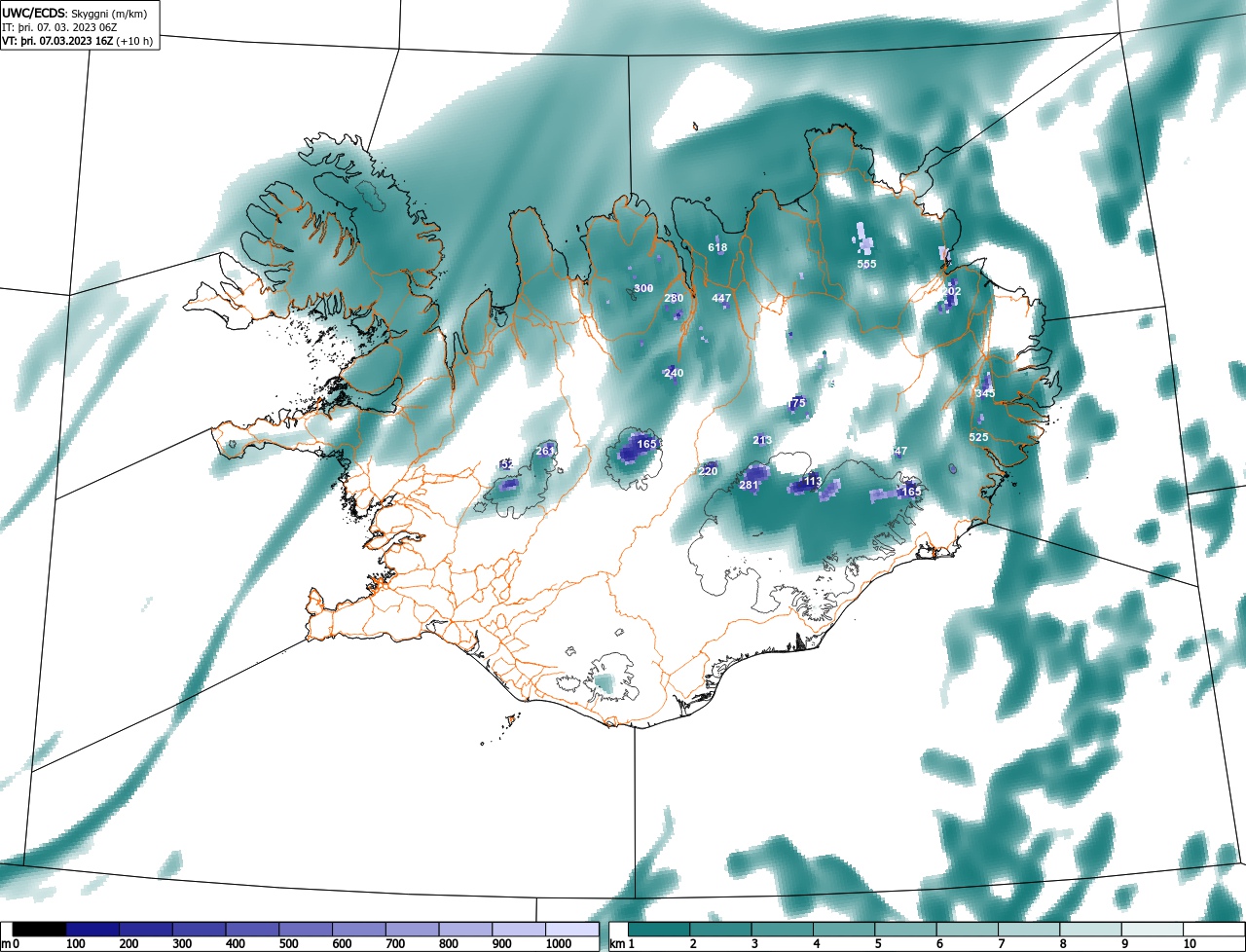Select the pale swatch right of 1000 m
Screen dimensions: 1246x952
572,930
